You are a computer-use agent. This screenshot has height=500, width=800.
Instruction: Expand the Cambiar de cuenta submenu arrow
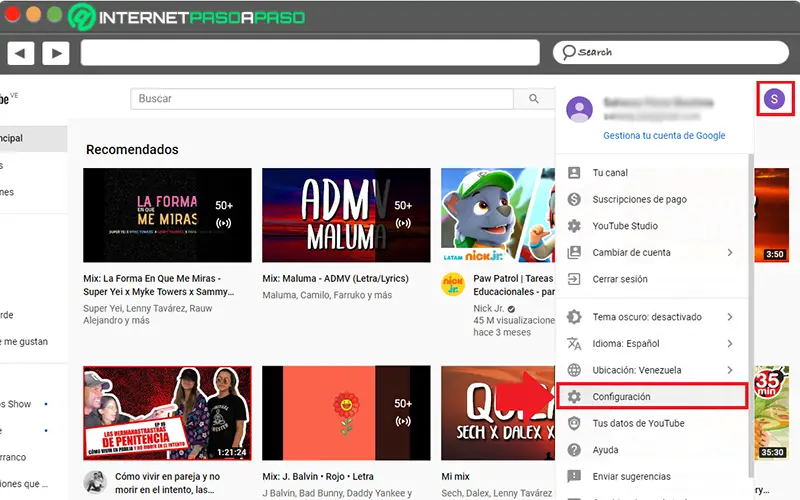(730, 252)
